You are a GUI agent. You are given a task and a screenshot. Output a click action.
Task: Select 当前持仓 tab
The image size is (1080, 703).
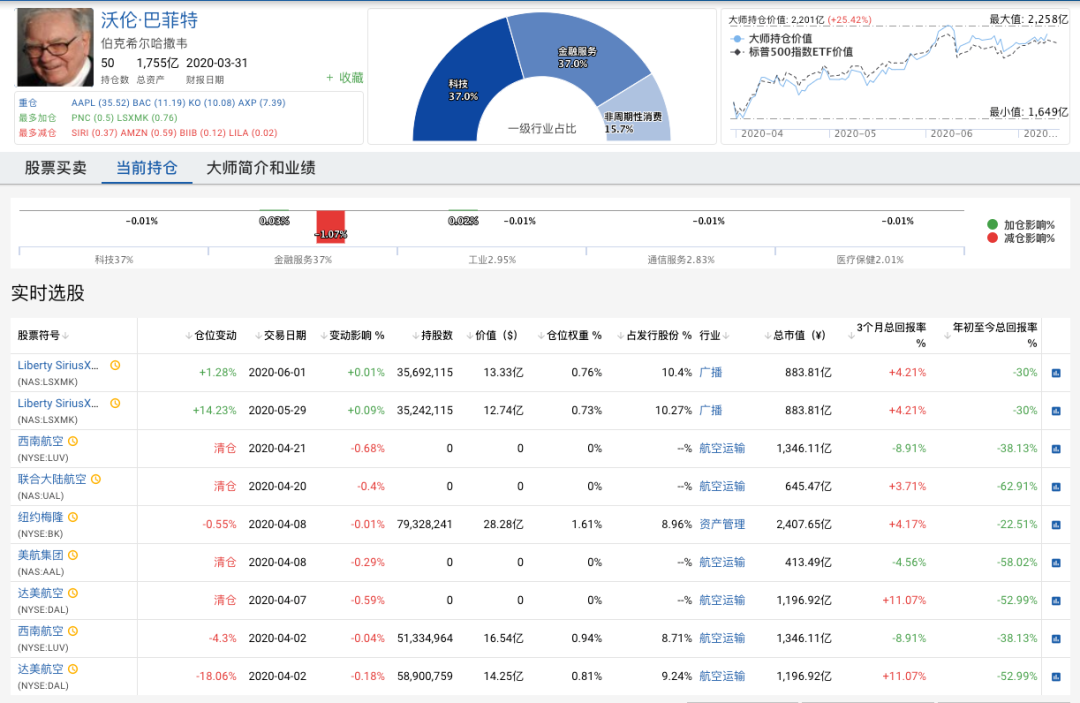click(147, 168)
